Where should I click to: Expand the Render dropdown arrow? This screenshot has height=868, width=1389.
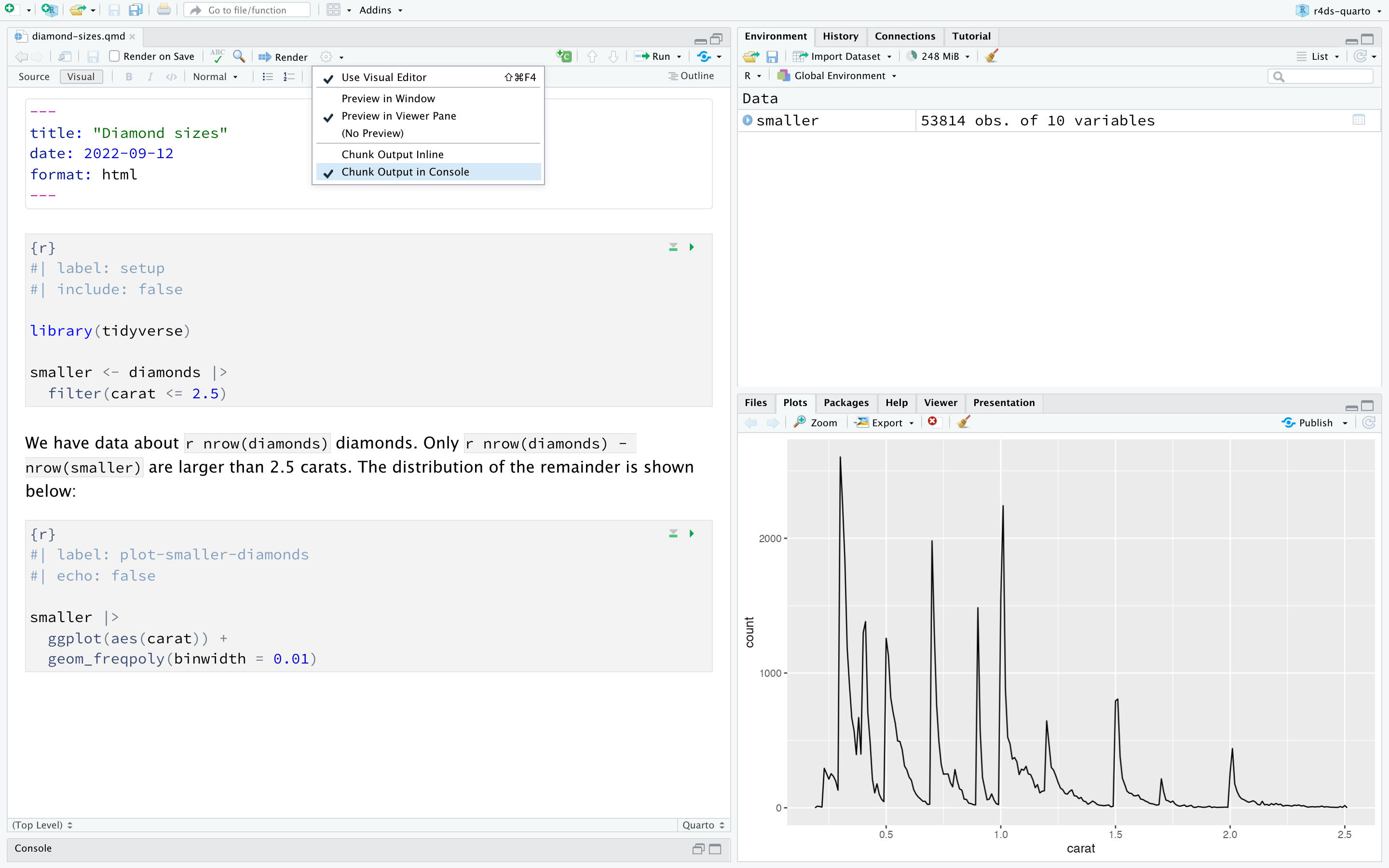coord(340,57)
